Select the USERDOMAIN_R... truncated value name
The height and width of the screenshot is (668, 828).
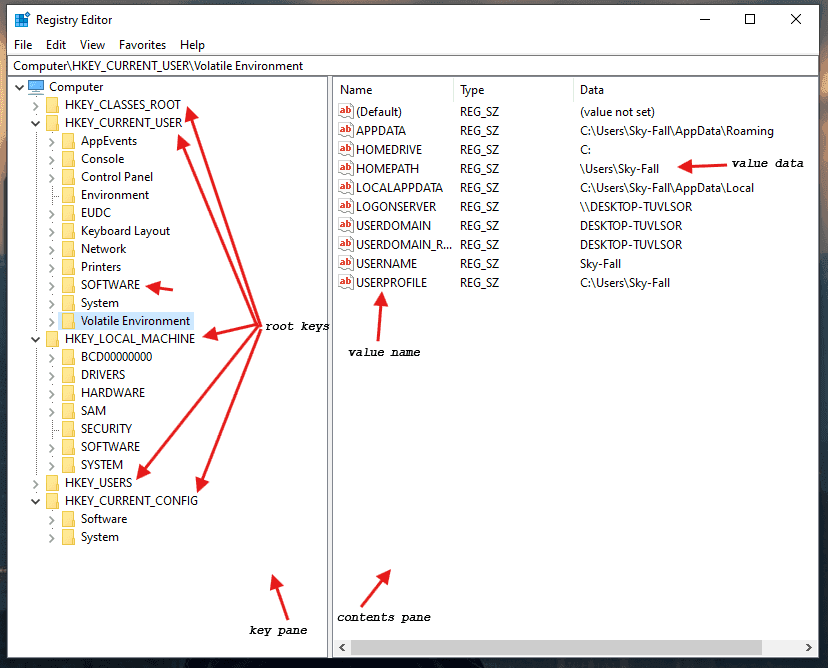(404, 244)
